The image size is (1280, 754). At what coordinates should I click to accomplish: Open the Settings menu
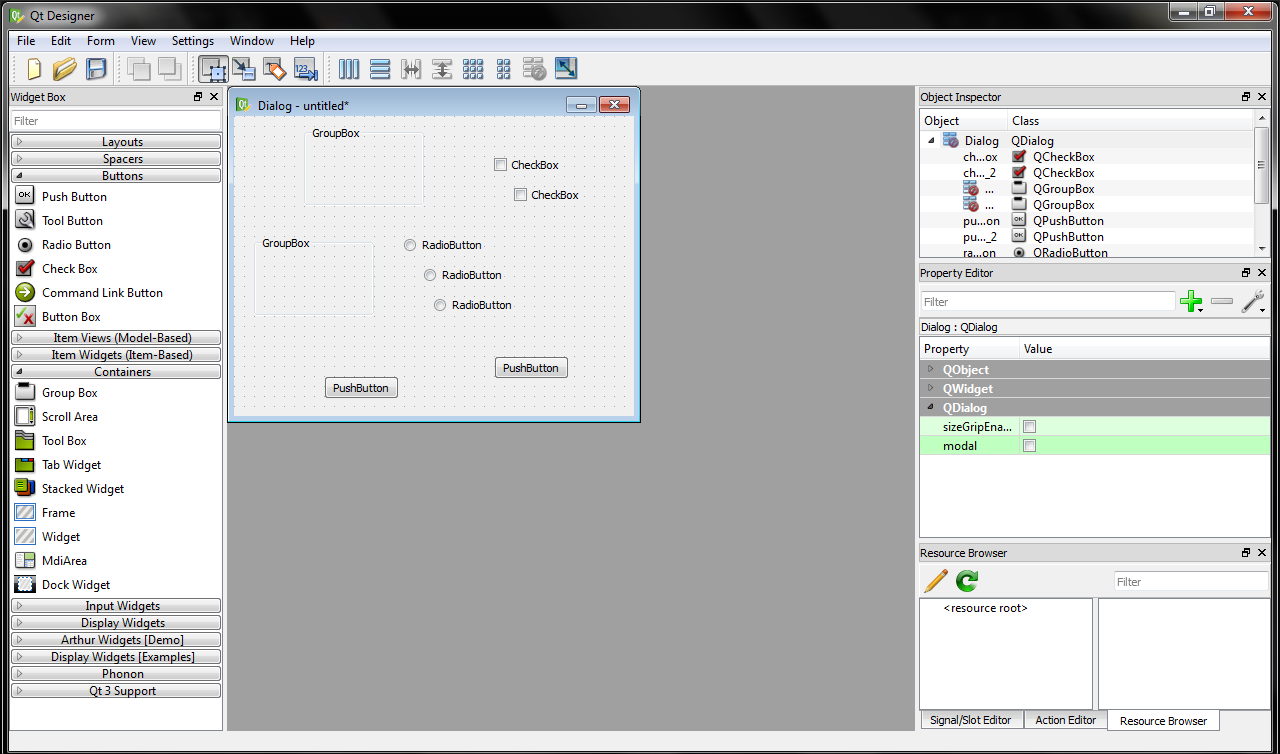tap(193, 41)
